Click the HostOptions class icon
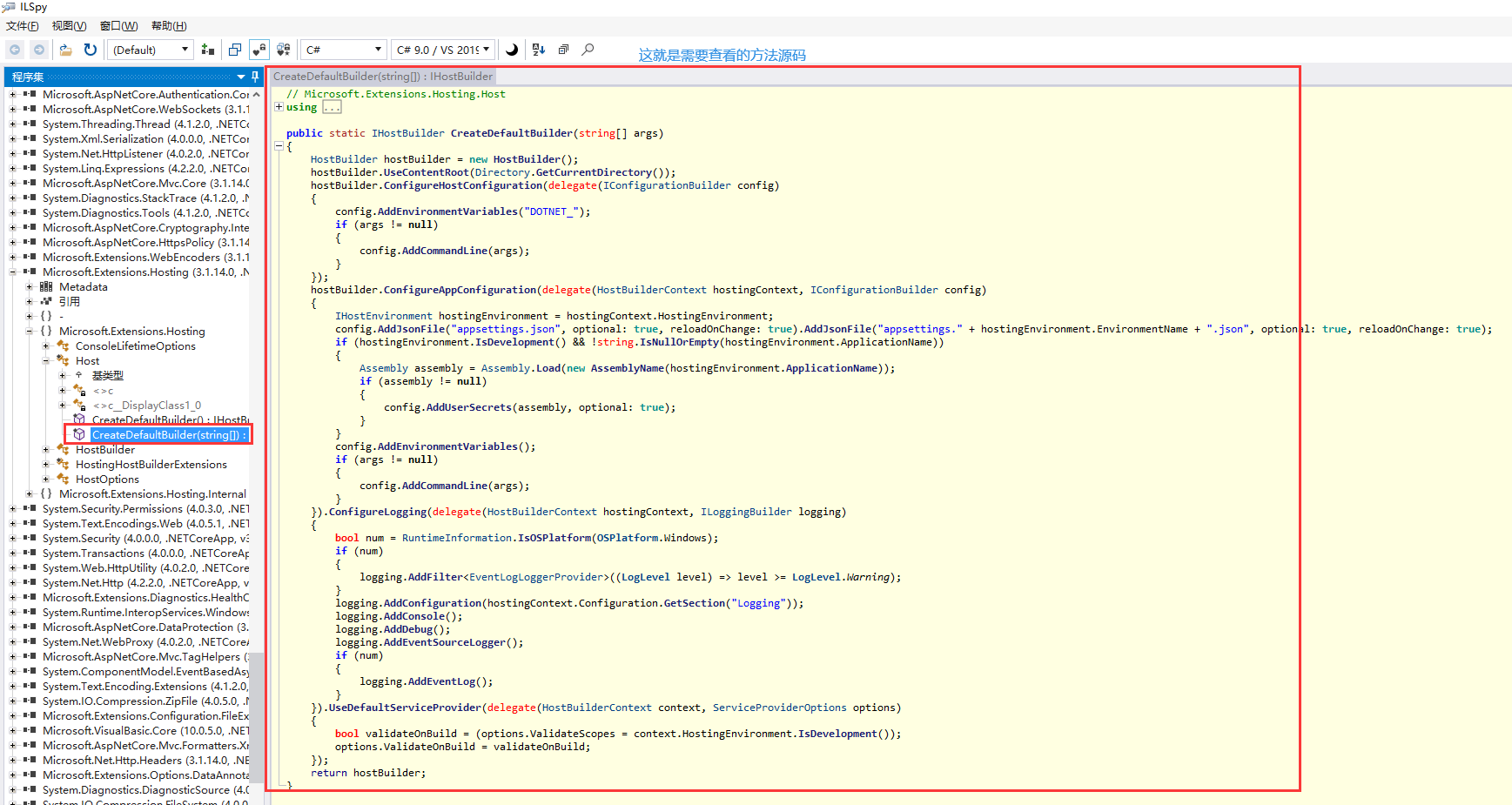Screen dimensions: 1512x805 [x=63, y=479]
